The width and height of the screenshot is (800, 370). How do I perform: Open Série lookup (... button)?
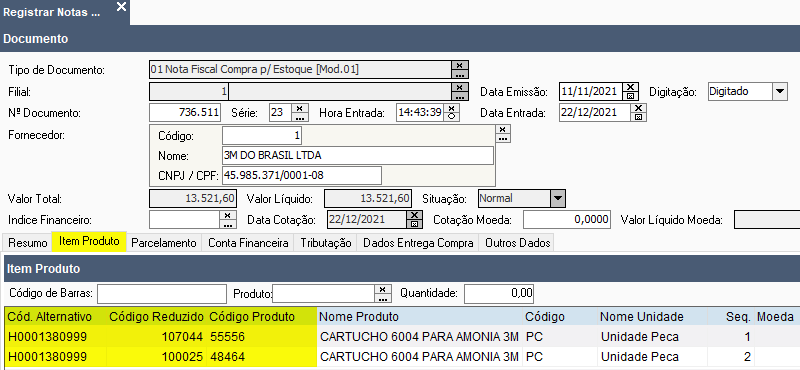click(299, 117)
